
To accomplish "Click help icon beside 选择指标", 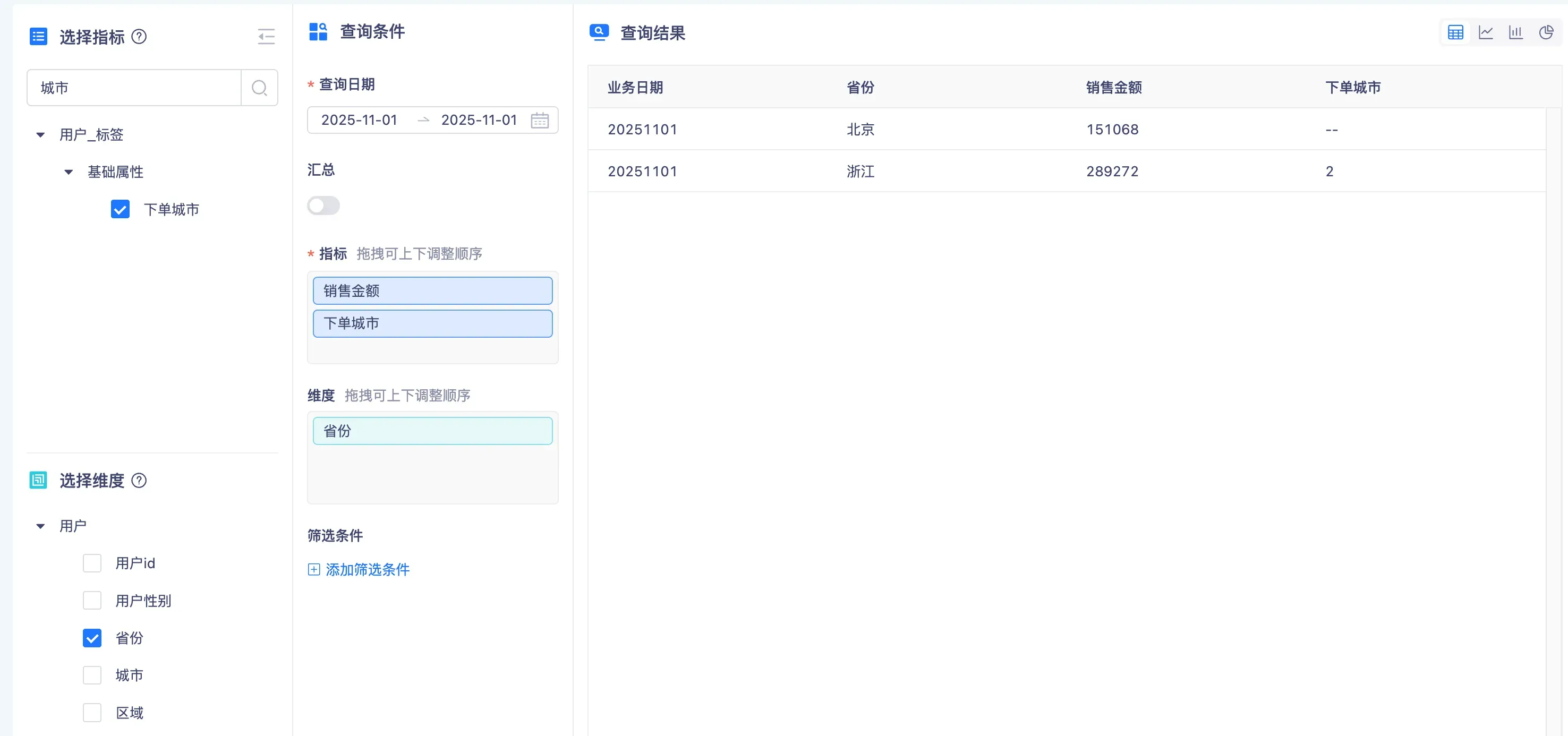I will point(139,37).
